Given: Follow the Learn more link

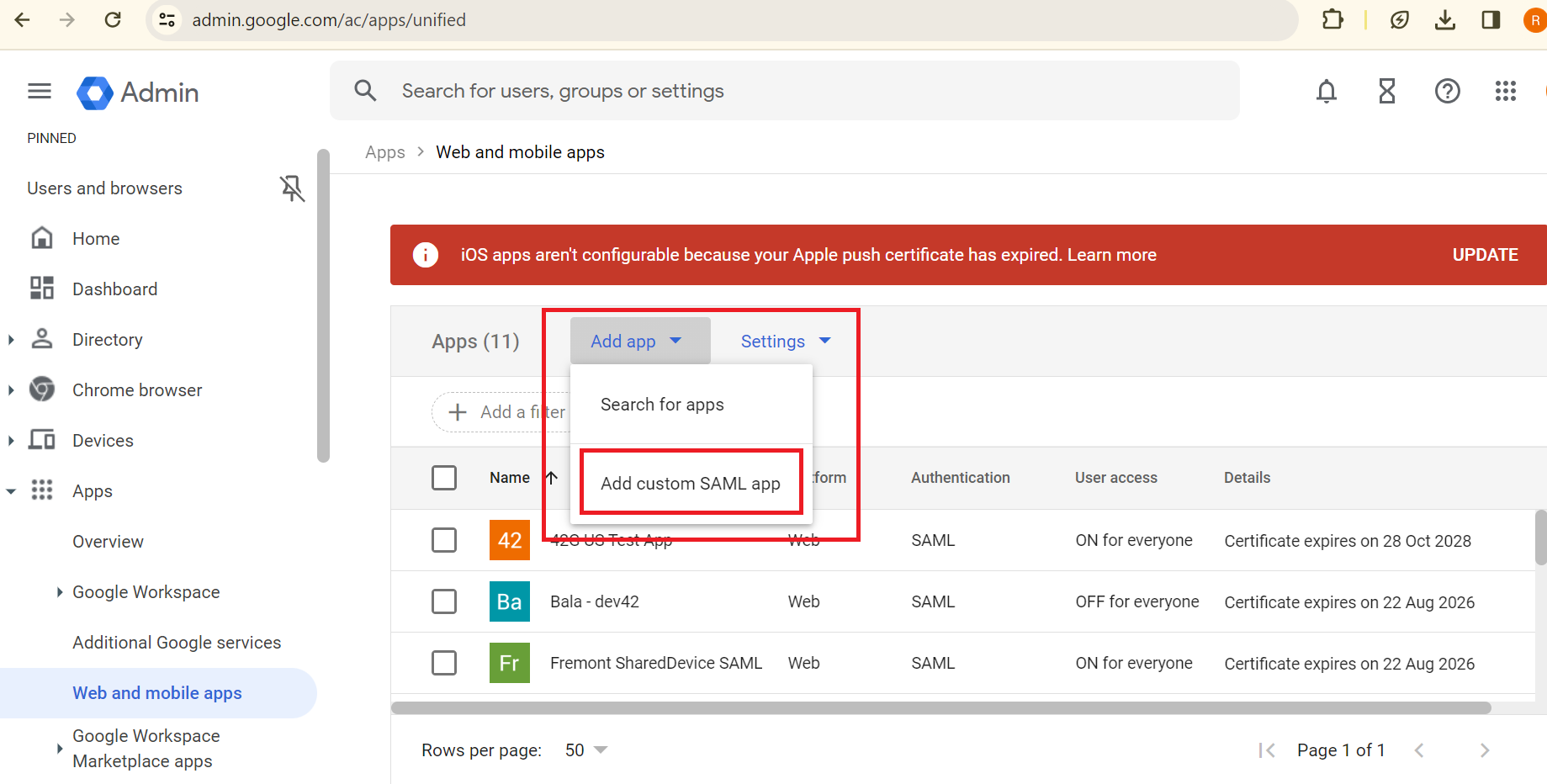Looking at the screenshot, I should [x=1112, y=255].
